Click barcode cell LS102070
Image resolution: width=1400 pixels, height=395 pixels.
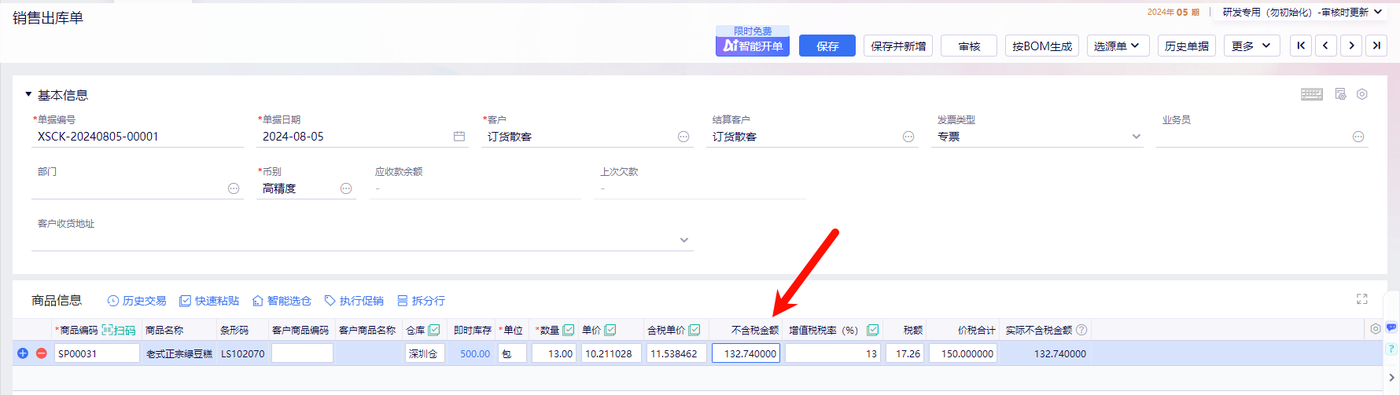(x=243, y=353)
